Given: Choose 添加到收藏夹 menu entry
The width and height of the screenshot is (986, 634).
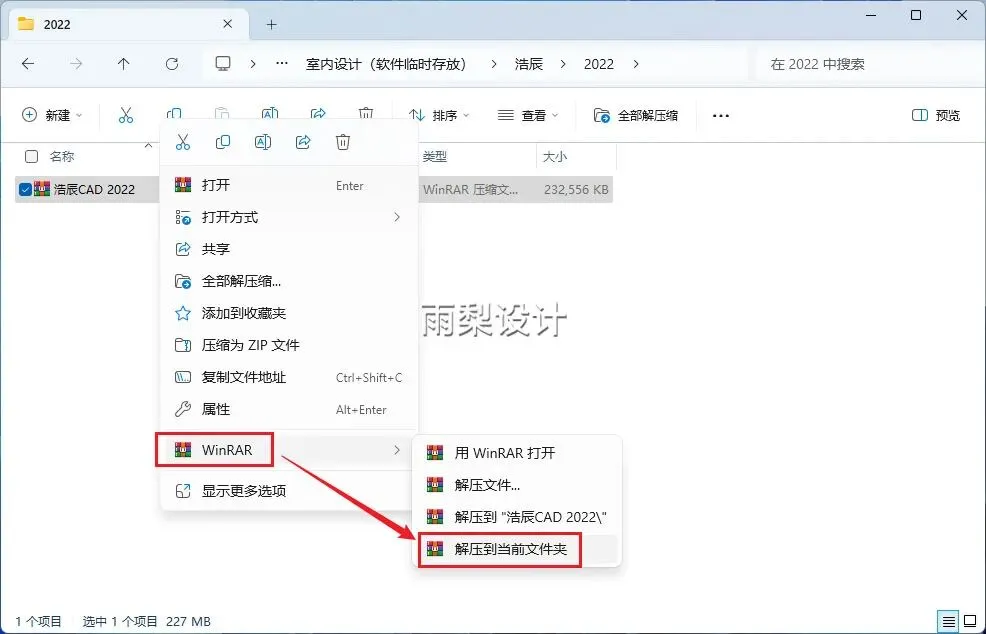Looking at the screenshot, I should click(289, 313).
